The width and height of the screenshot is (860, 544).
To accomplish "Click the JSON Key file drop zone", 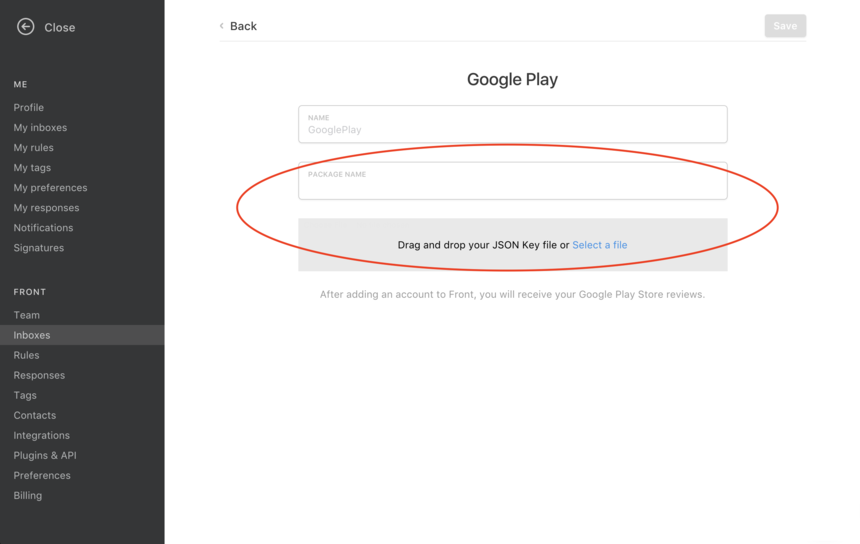I will coord(512,245).
